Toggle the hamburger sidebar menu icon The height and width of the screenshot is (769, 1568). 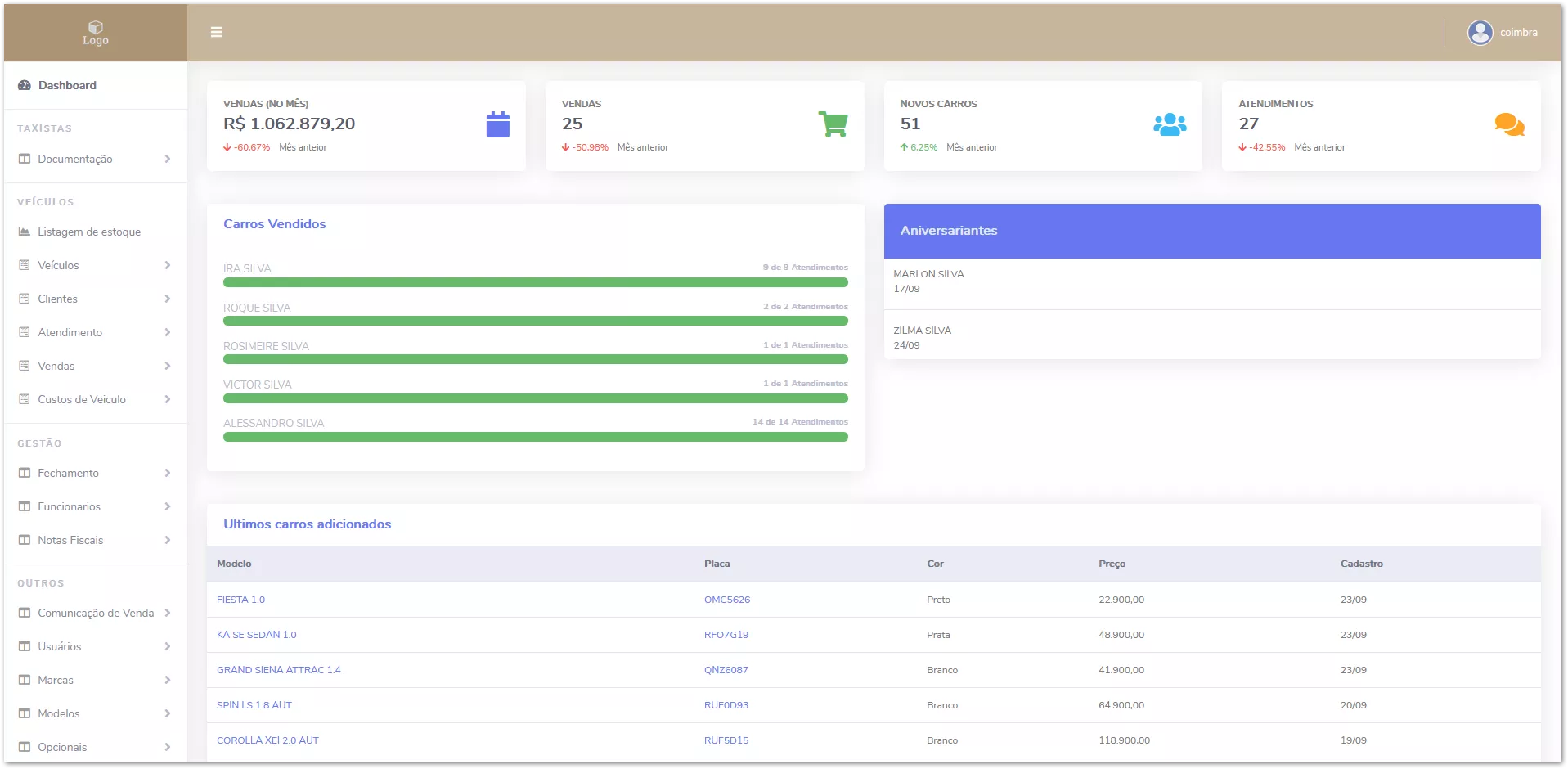tap(217, 32)
